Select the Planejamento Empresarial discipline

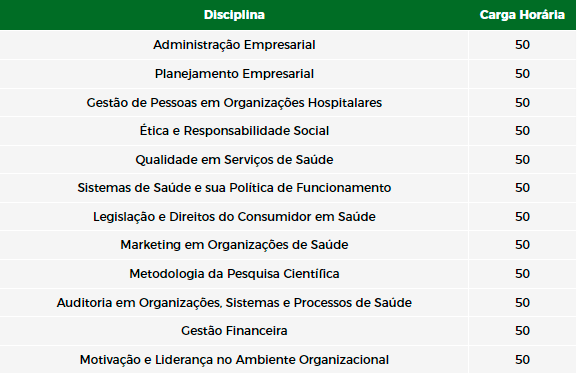(234, 74)
